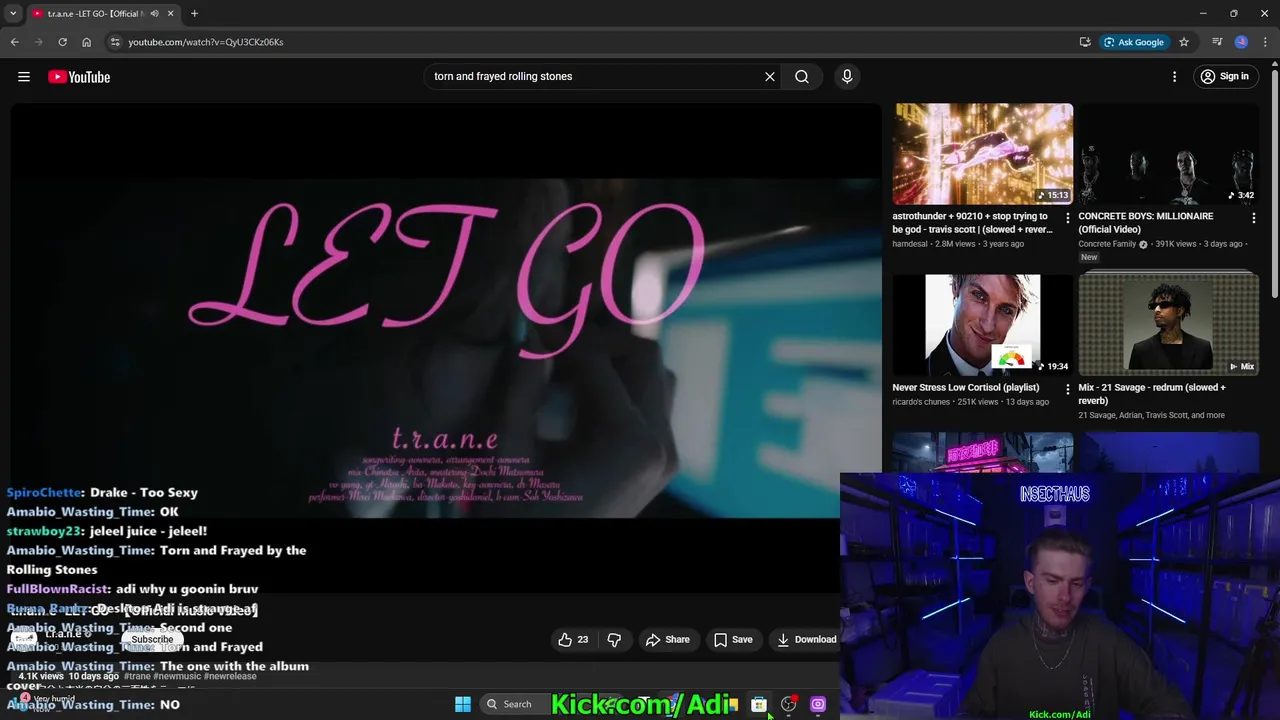The image size is (1280, 720).
Task: Select the t.r.a.n.e -LET GO browser tab
Action: 103,14
